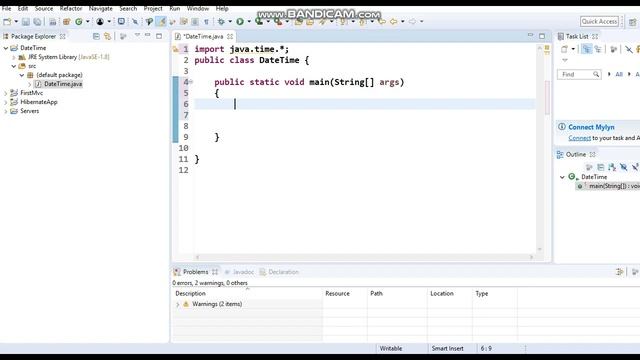Click the editor horizontal scrollbar

pyautogui.click(x=364, y=257)
